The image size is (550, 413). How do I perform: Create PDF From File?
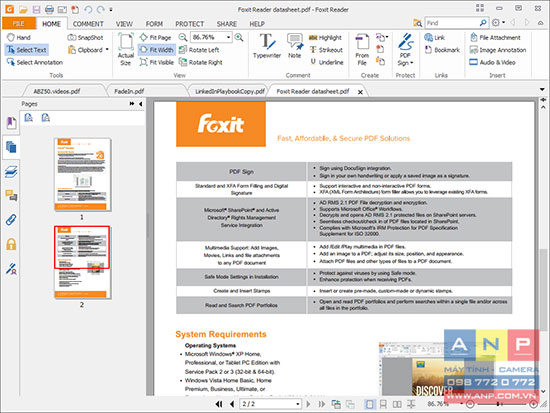click(362, 49)
